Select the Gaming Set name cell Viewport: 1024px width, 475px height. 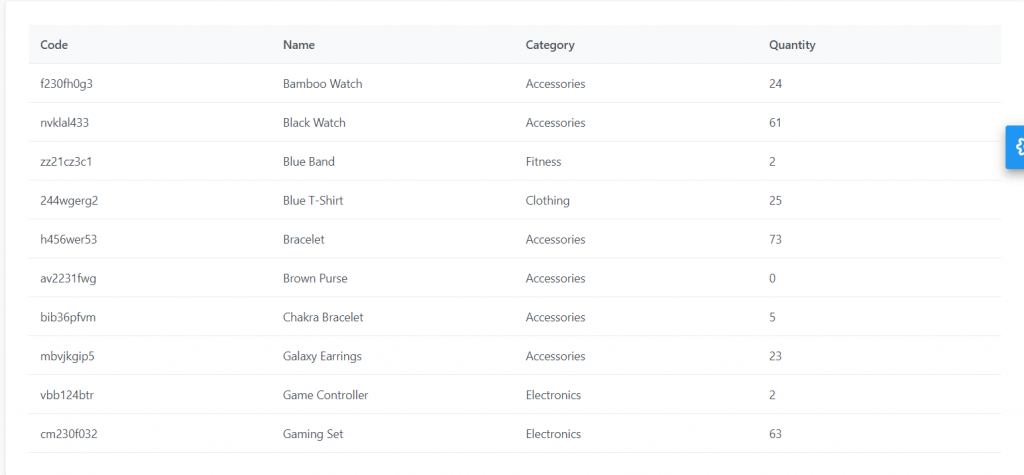313,434
